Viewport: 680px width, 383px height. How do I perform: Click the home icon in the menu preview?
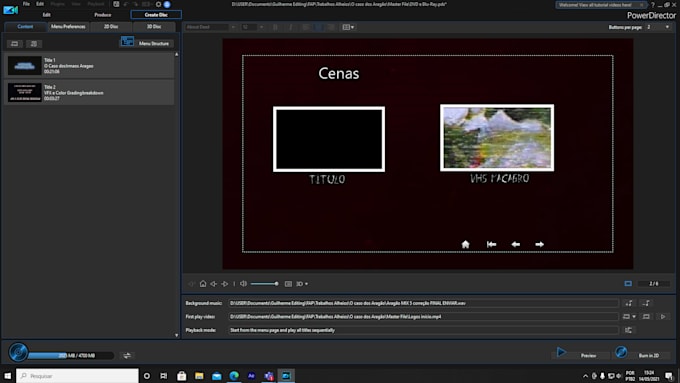[x=465, y=244]
